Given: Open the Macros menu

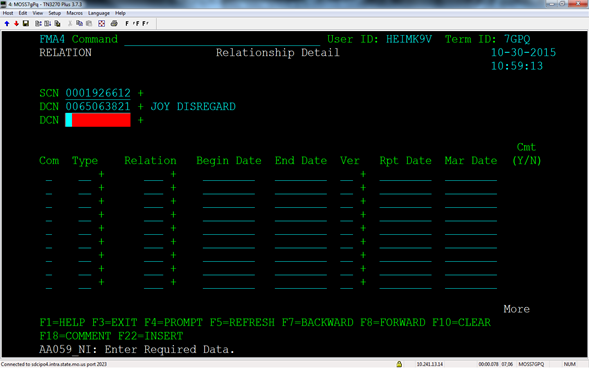Looking at the screenshot, I should 74,13.
